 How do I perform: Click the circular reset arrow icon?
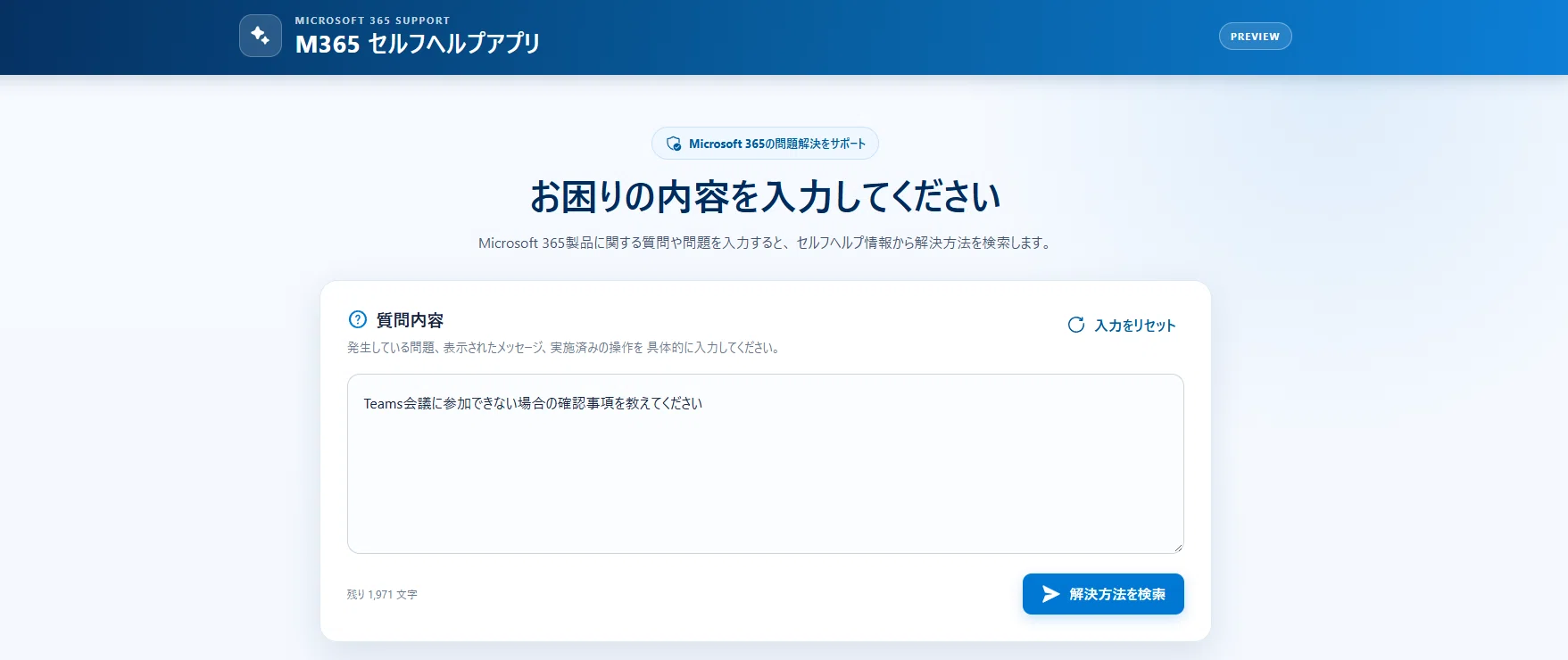[x=1076, y=325]
